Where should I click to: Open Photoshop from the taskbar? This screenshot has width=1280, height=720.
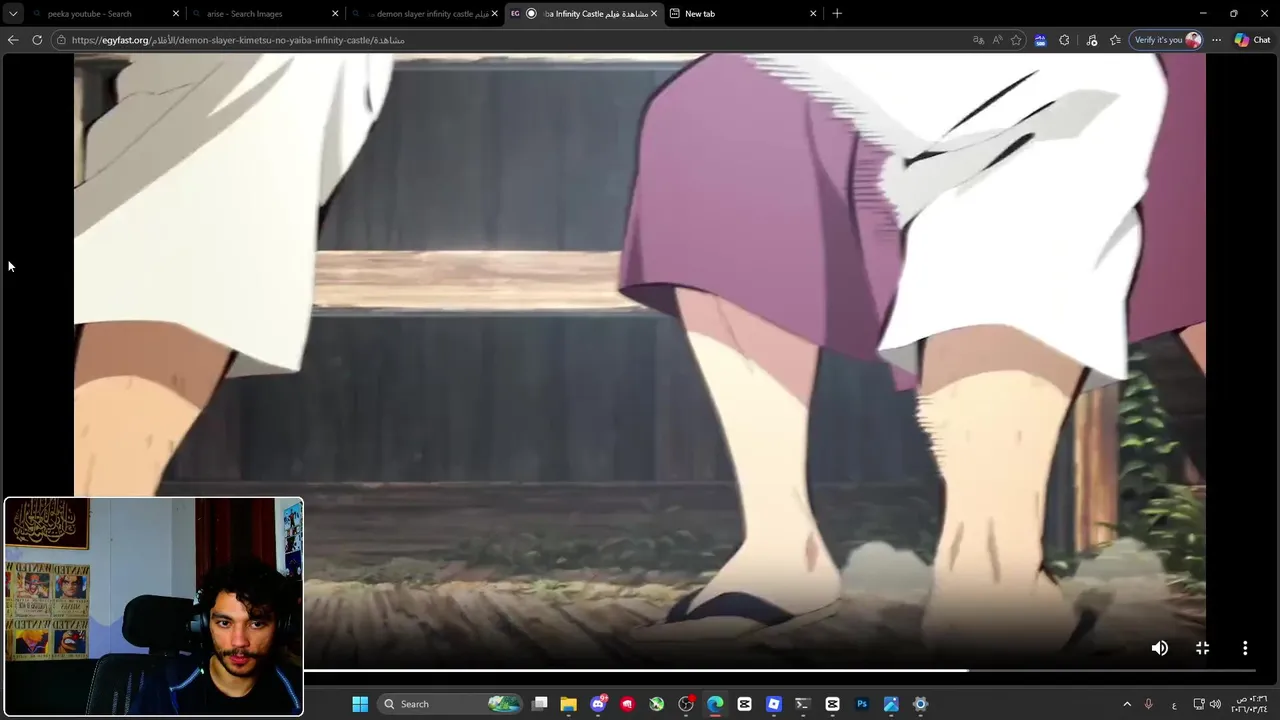point(862,704)
